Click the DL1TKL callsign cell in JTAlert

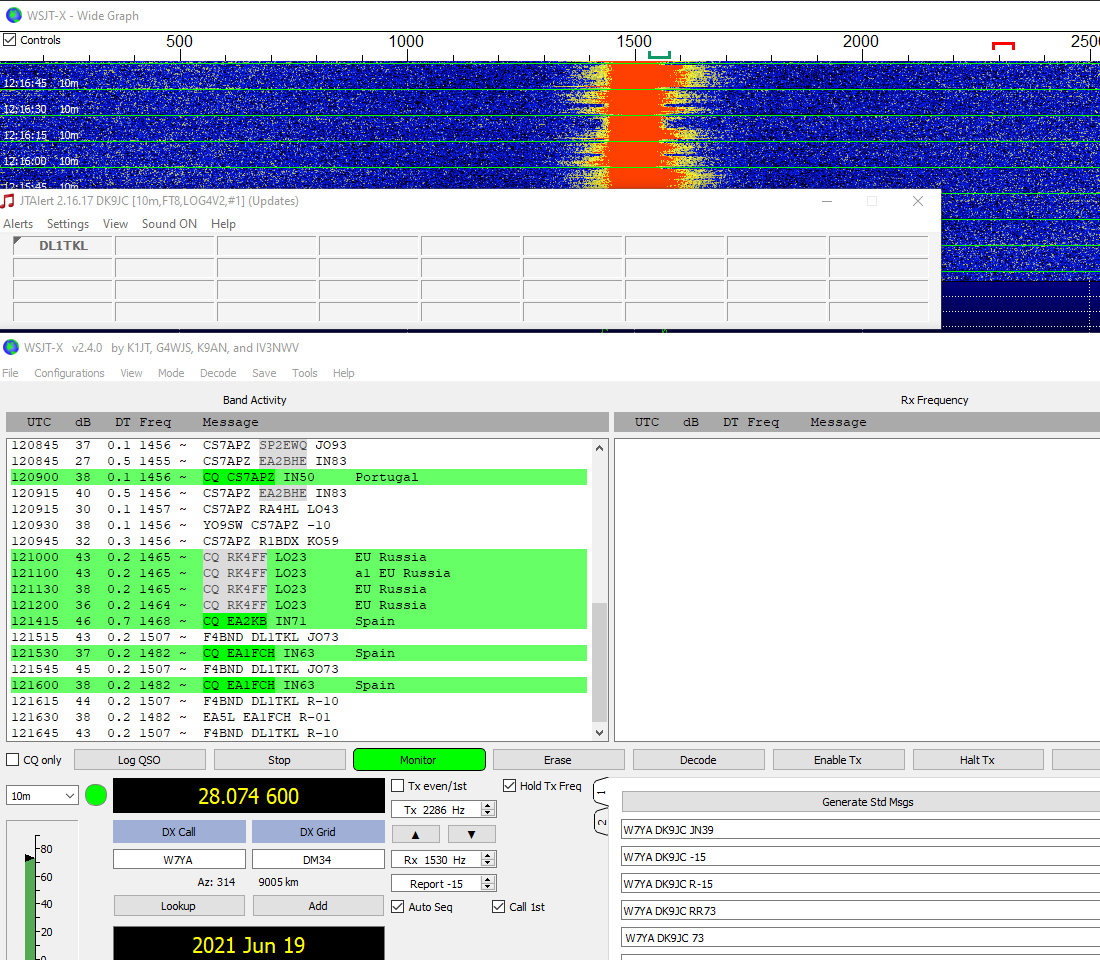(x=63, y=246)
